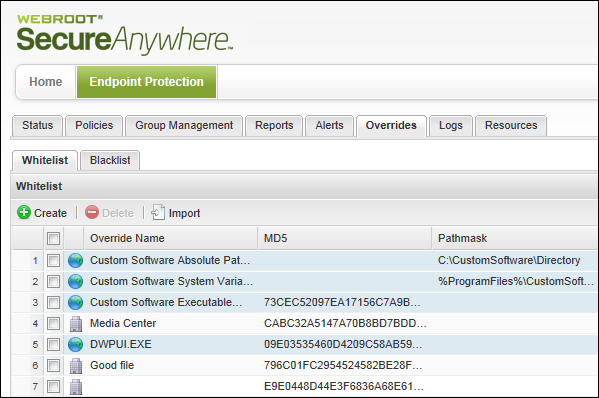The width and height of the screenshot is (599, 398).
Task: Open the Logs tab
Action: pos(451,125)
